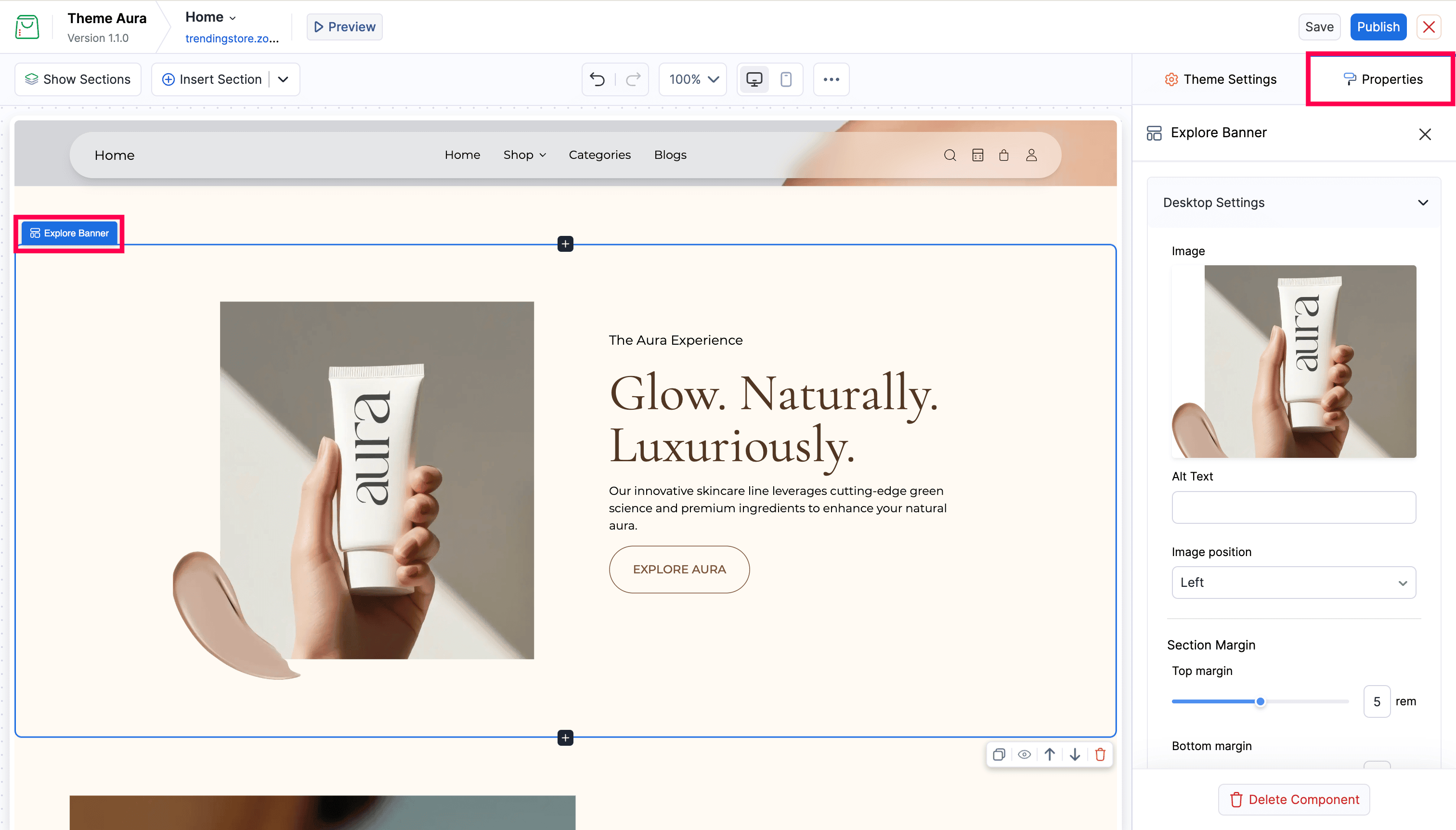
Task: Click Home in the site navigation menu
Action: [x=462, y=155]
